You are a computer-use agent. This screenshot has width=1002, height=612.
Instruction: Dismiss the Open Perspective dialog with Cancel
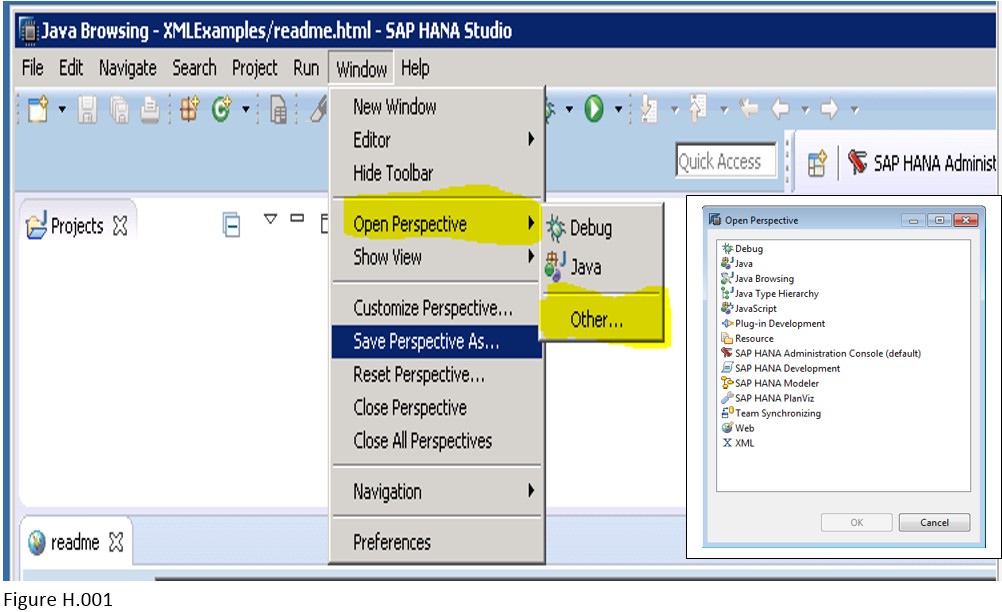932,522
